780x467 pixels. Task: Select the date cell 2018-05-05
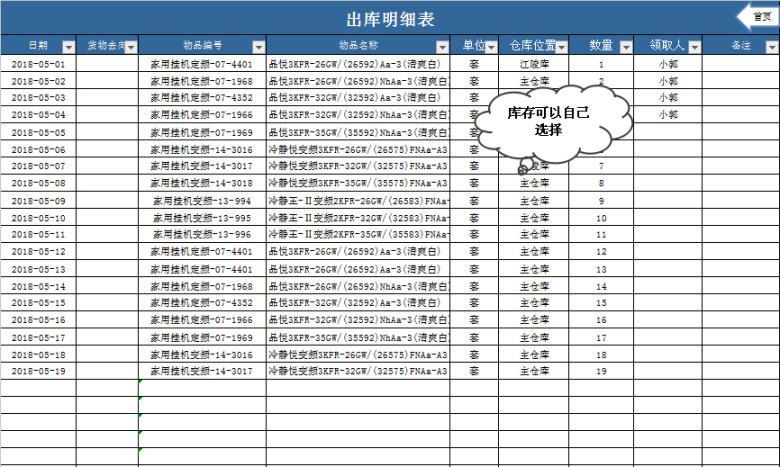[x=38, y=132]
